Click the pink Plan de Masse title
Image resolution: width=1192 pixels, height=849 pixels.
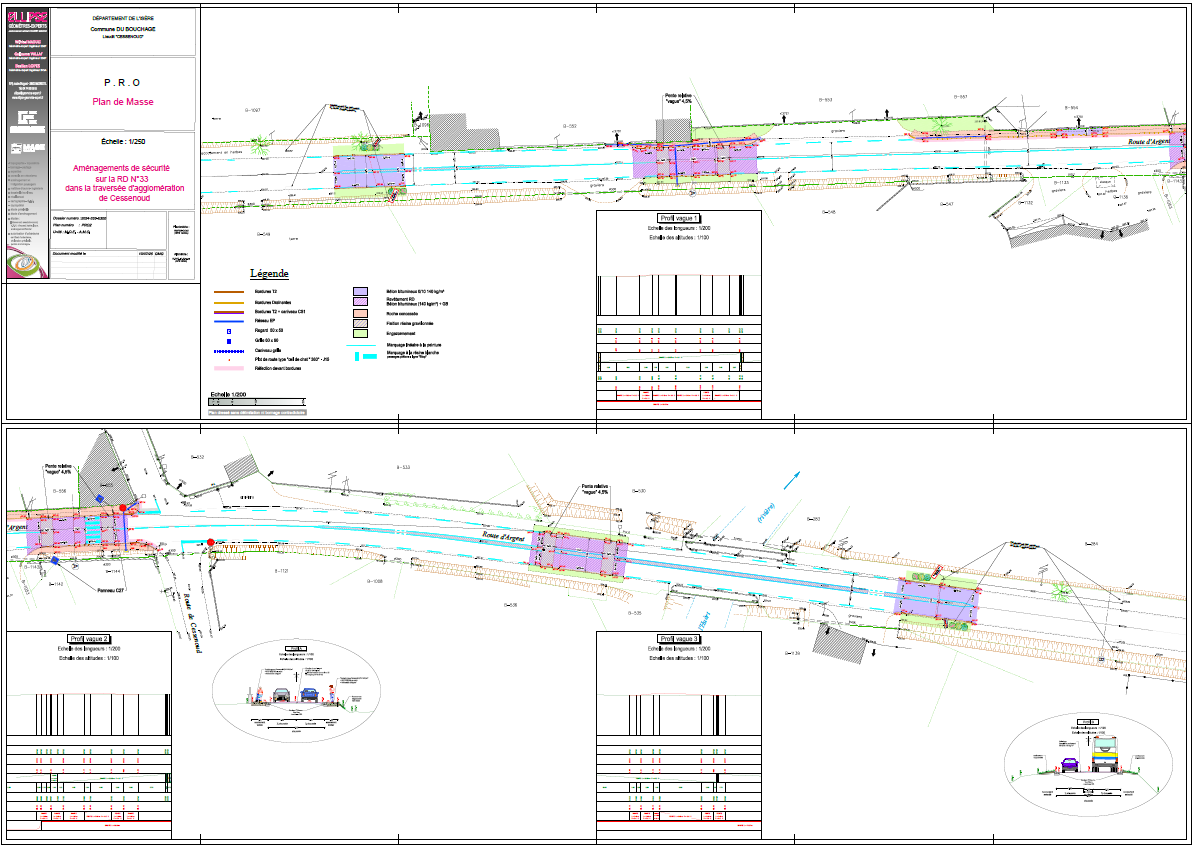(x=123, y=102)
